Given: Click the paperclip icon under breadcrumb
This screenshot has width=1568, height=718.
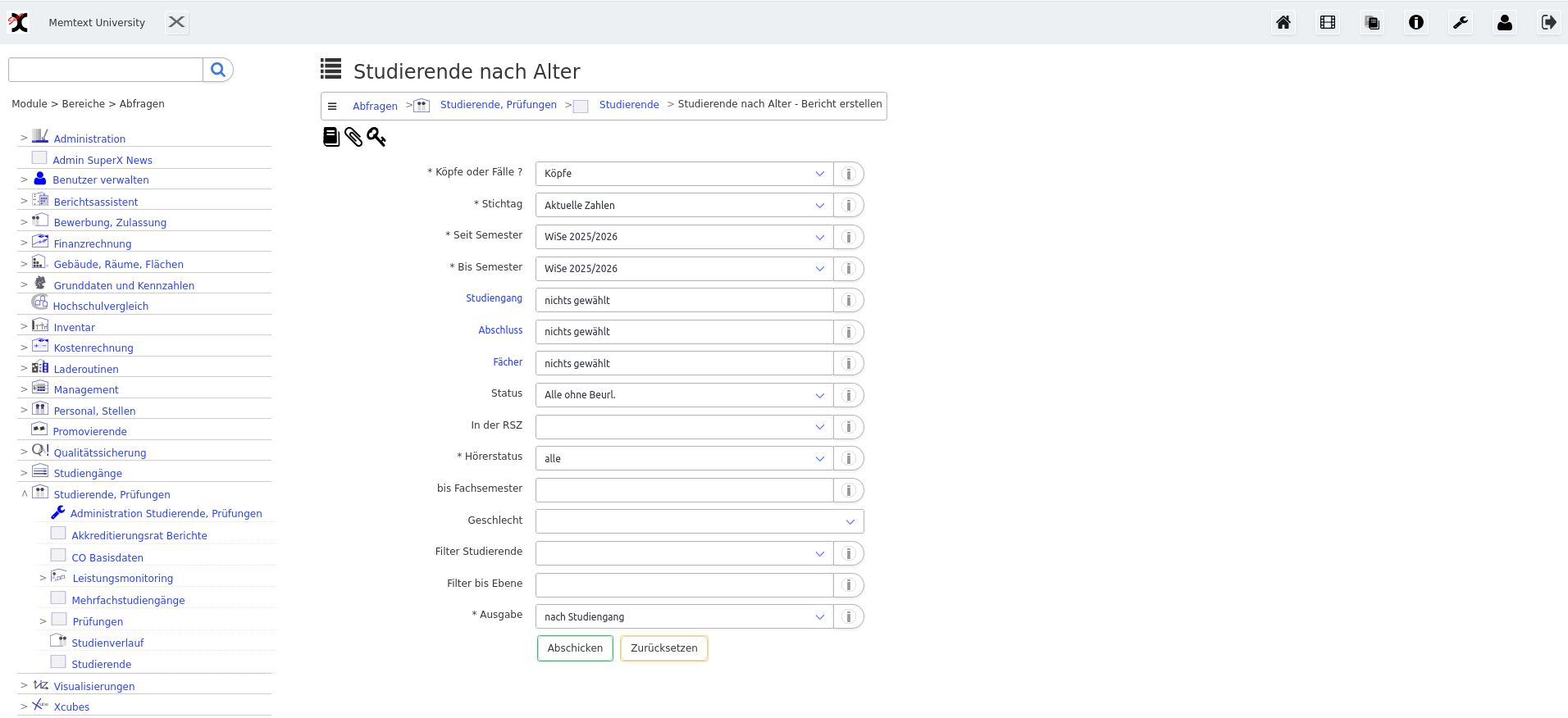Looking at the screenshot, I should pyautogui.click(x=353, y=137).
